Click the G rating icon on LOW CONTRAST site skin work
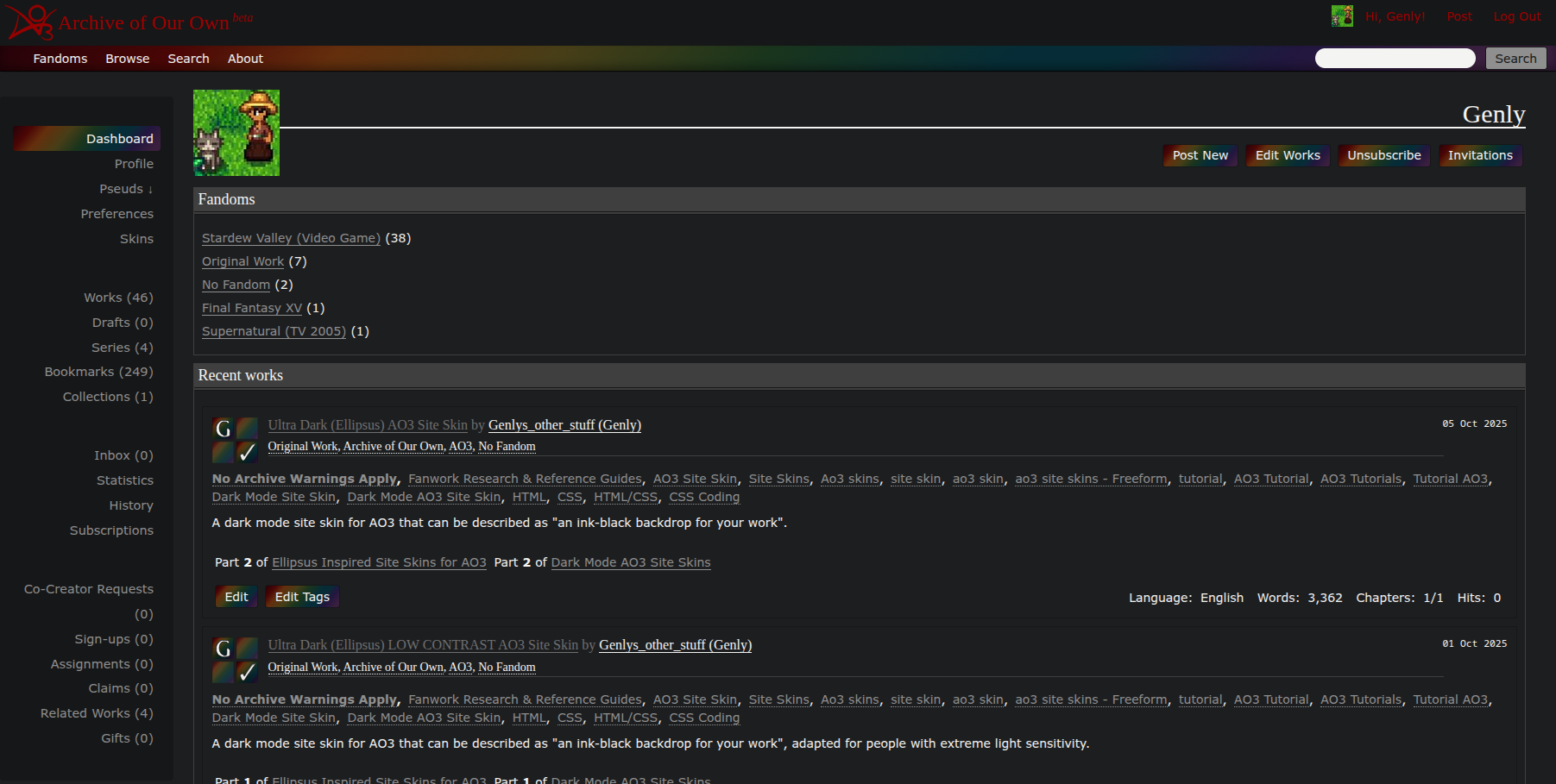The image size is (1556, 784). click(x=223, y=649)
